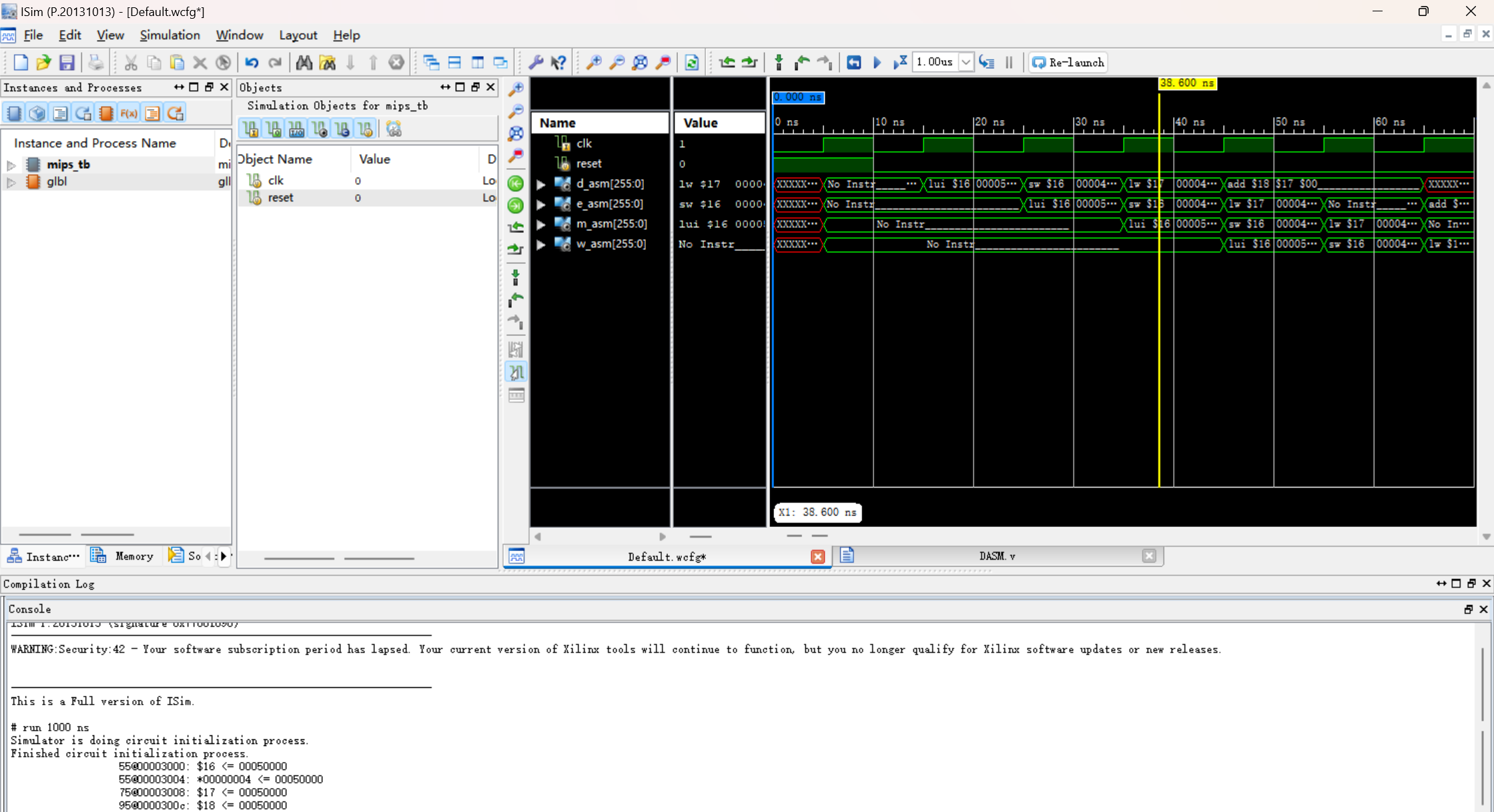Screen dimensions: 1494x812
Task: Click Go to Previous Transition icon
Action: (x=727, y=63)
